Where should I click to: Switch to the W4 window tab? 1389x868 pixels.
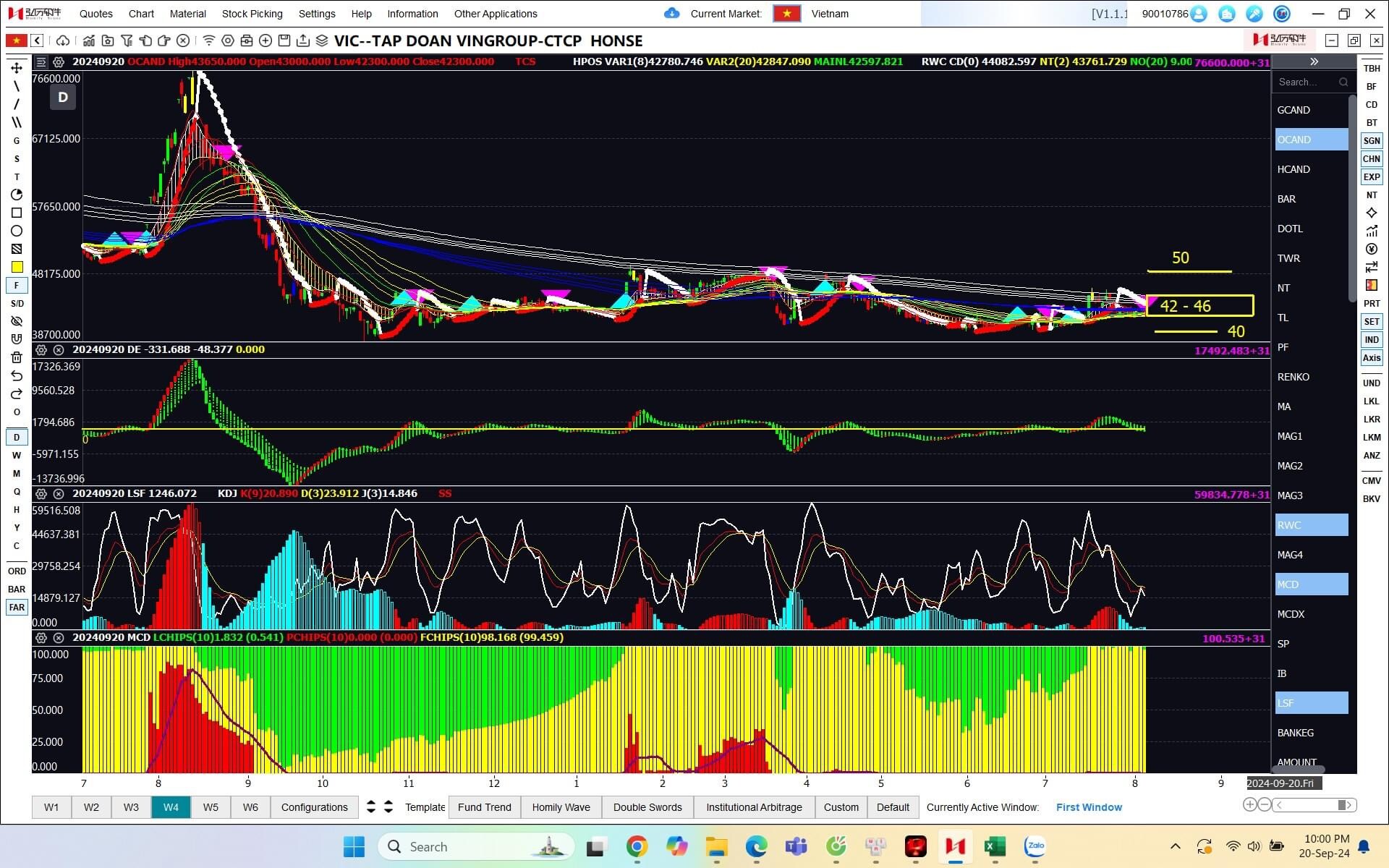coord(171,807)
